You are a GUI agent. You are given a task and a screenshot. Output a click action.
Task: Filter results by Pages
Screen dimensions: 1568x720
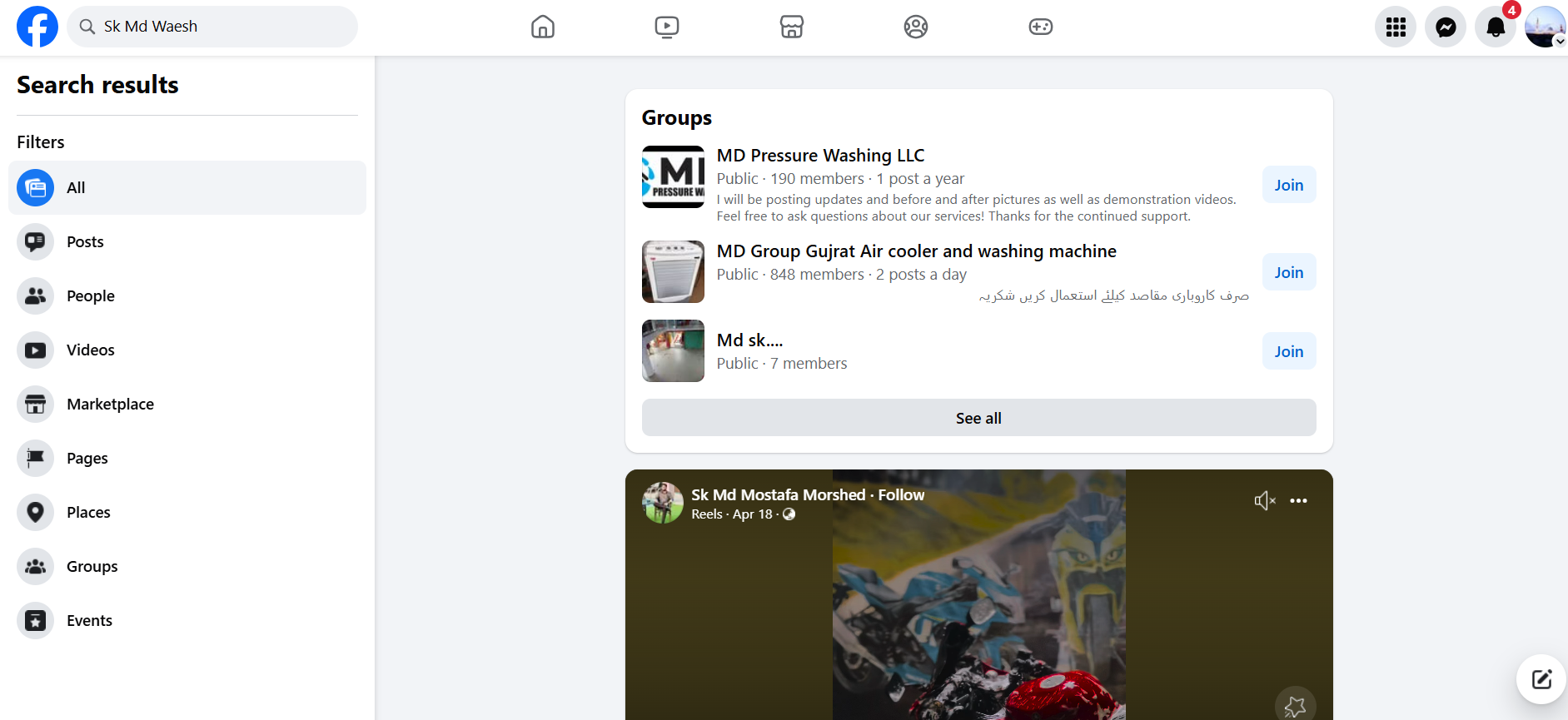tap(187, 458)
